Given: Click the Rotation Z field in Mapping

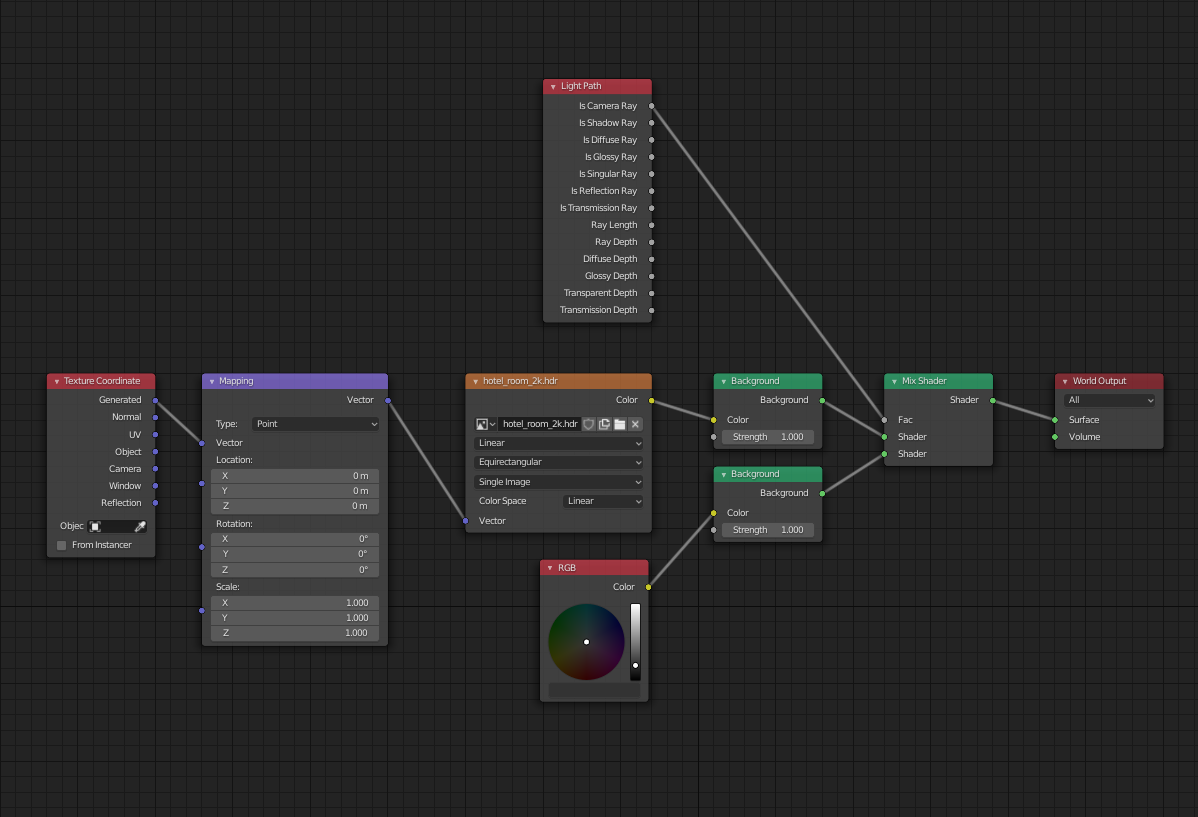Looking at the screenshot, I should tap(295, 570).
